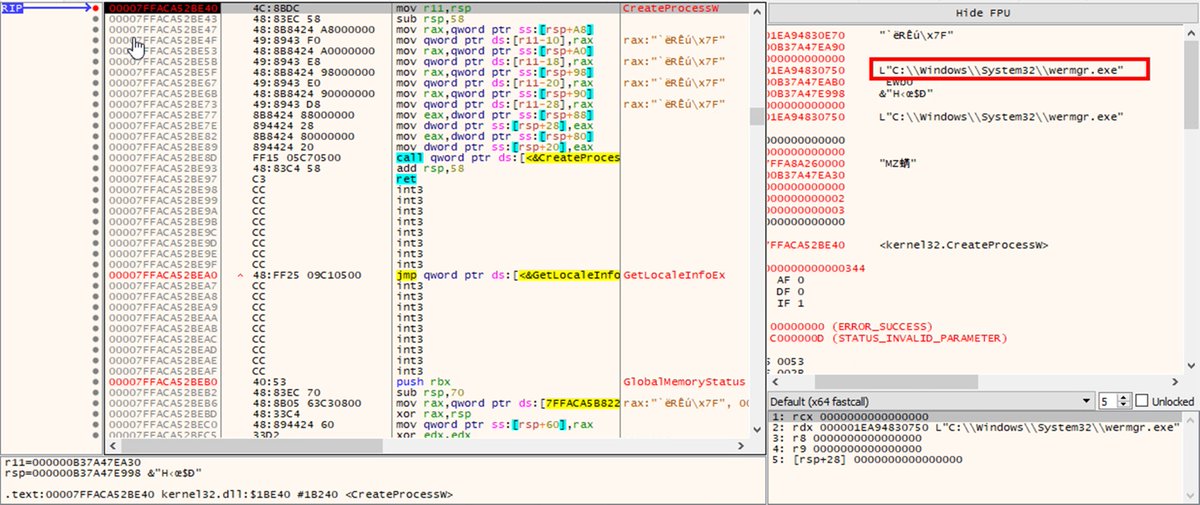1200x505 pixels.
Task: Select 'mov dword ptr ss:[rsp+28],eax' instruction
Action: 494,125
